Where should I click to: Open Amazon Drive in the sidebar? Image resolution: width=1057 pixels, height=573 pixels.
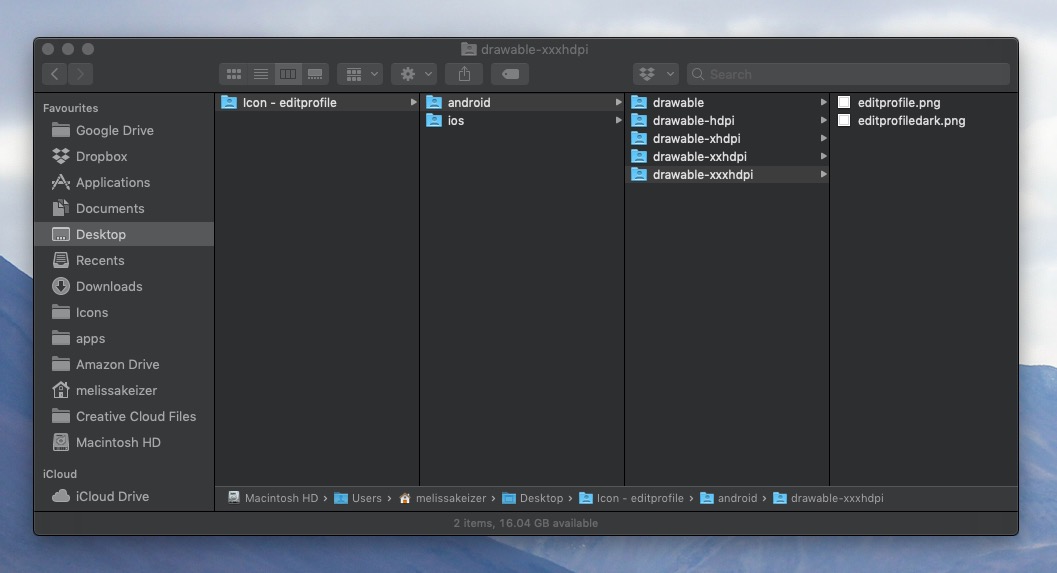tap(125, 364)
